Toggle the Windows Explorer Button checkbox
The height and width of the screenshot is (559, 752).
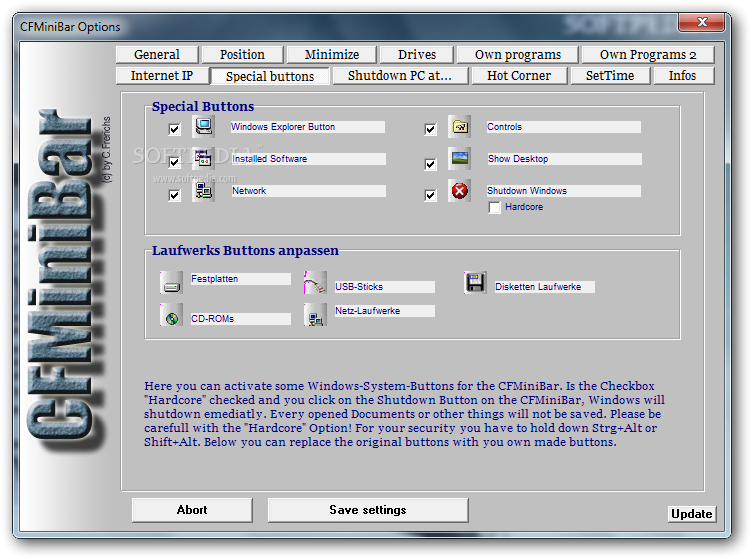tap(175, 129)
